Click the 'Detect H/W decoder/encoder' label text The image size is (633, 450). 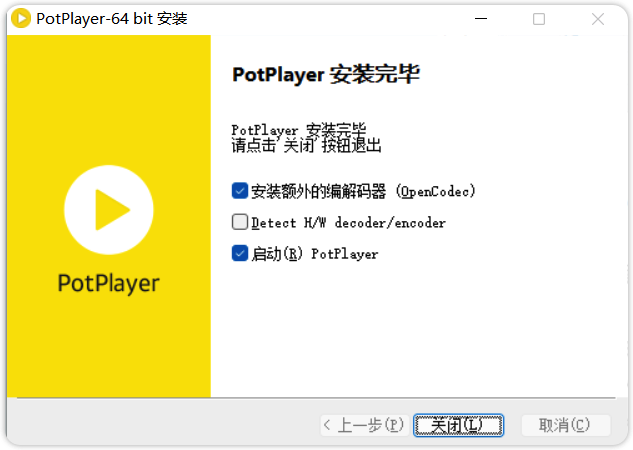pos(348,222)
